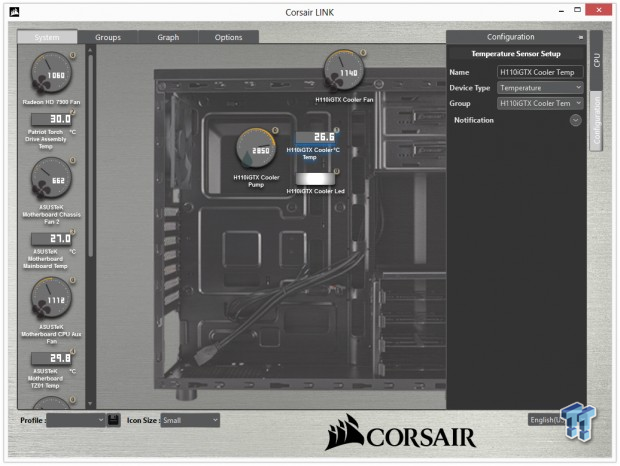
Task: Minimize the Corsair LINK window
Action: (x=561, y=11)
